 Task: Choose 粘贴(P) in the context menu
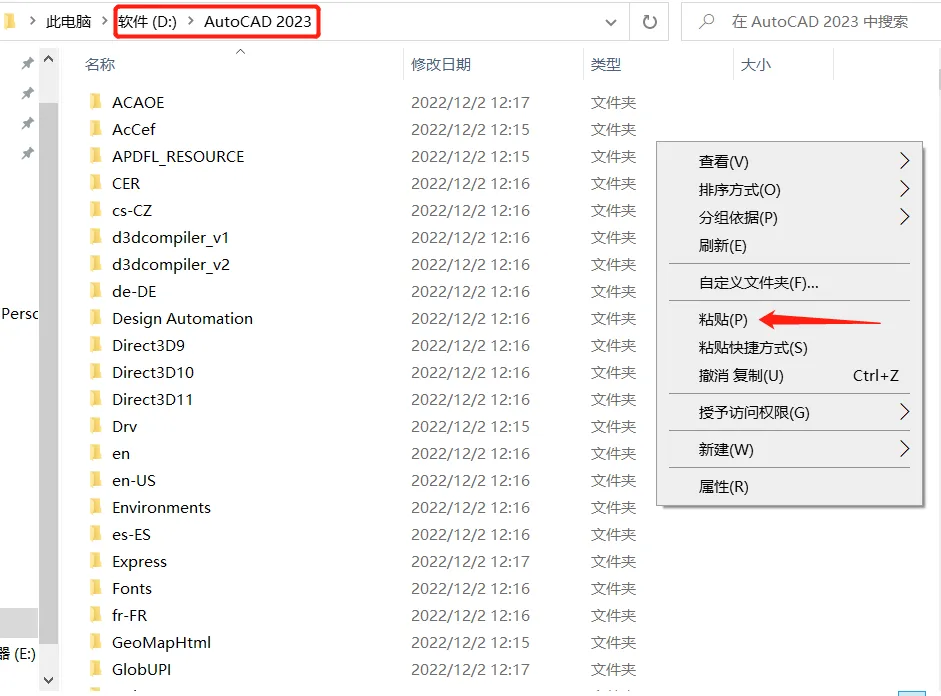[790, 319]
